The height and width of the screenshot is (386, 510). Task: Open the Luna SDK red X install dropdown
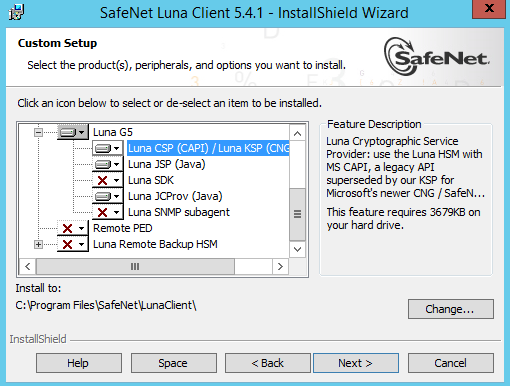108,180
